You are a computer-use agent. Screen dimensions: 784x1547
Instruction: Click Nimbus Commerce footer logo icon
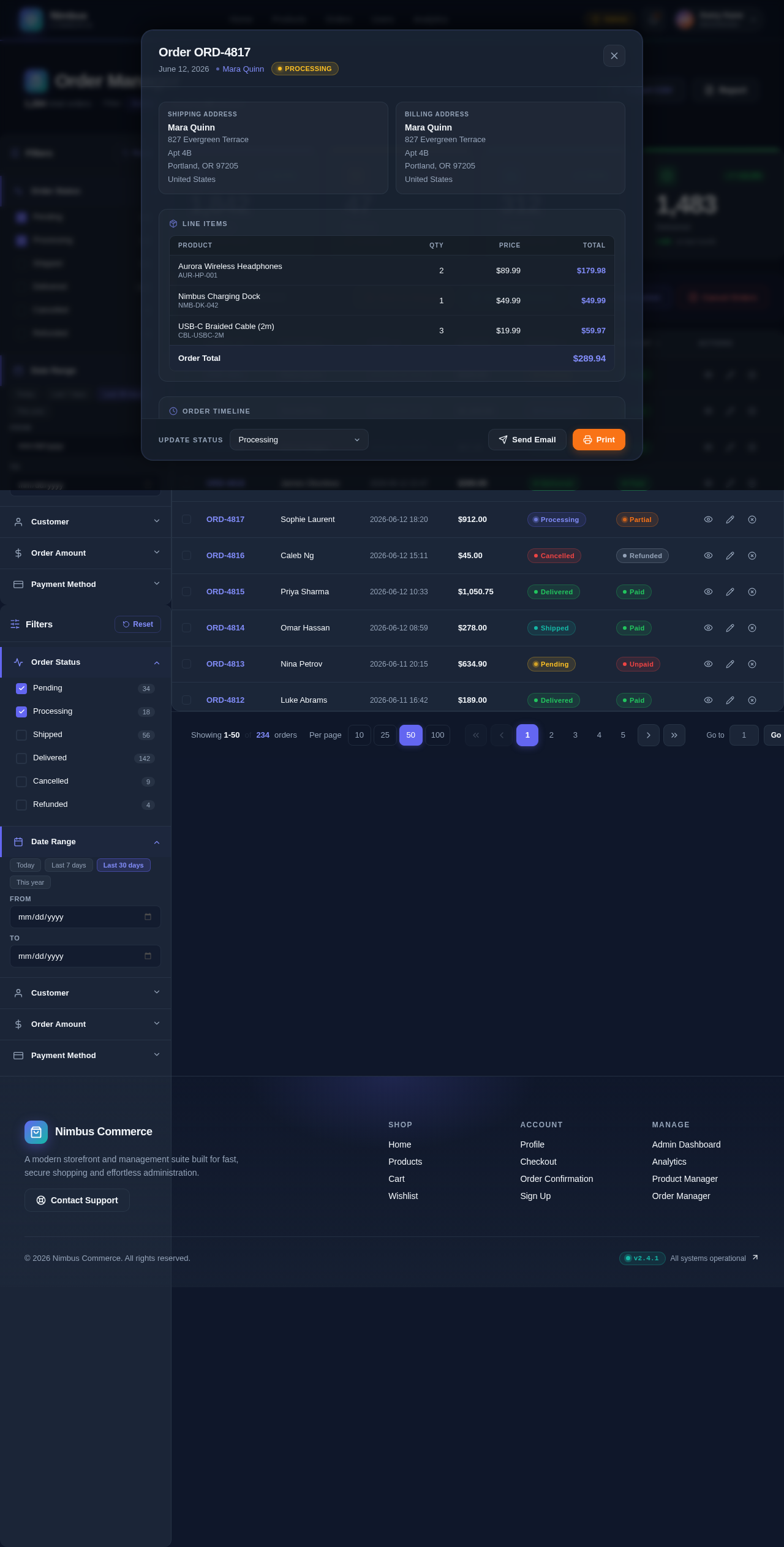tap(36, 1132)
